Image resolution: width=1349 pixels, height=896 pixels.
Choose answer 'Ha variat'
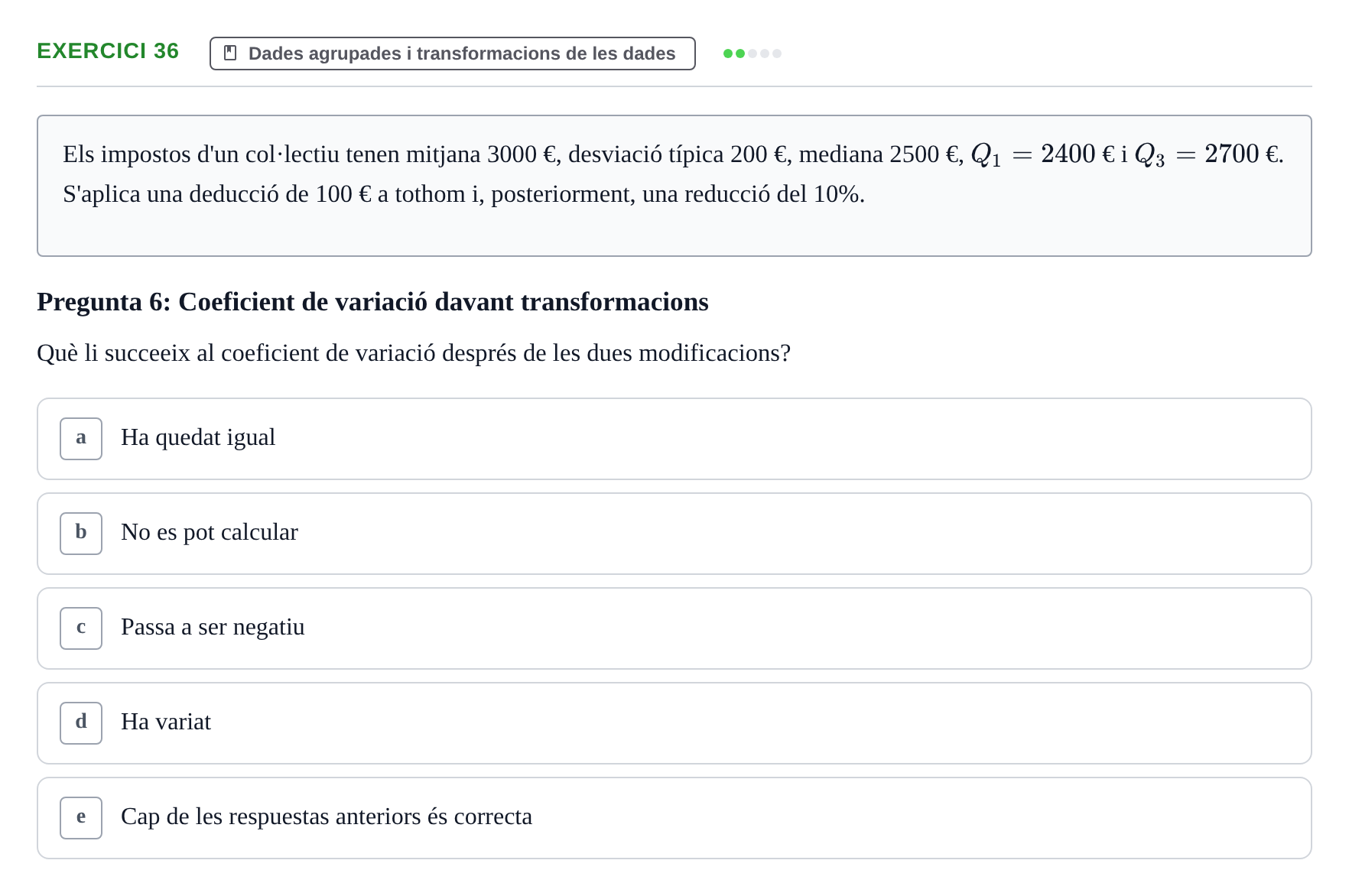(x=674, y=723)
